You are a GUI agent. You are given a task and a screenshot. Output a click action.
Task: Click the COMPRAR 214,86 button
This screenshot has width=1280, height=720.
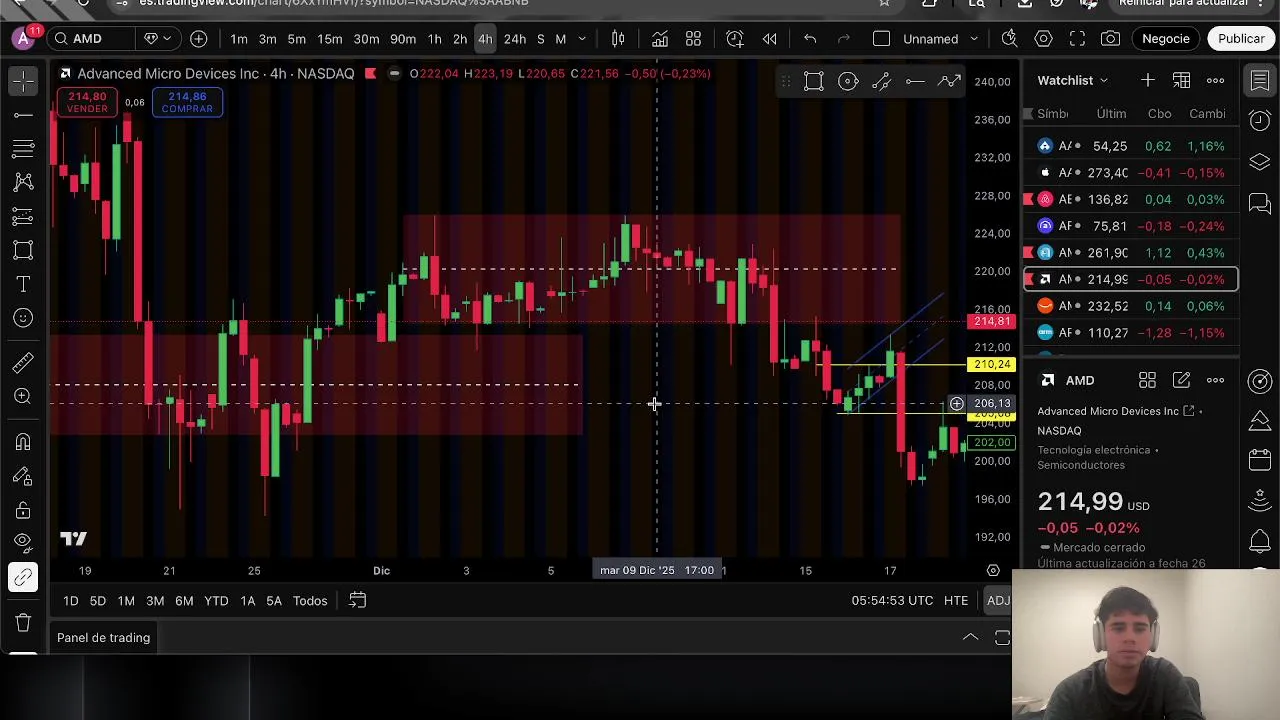tap(187, 102)
